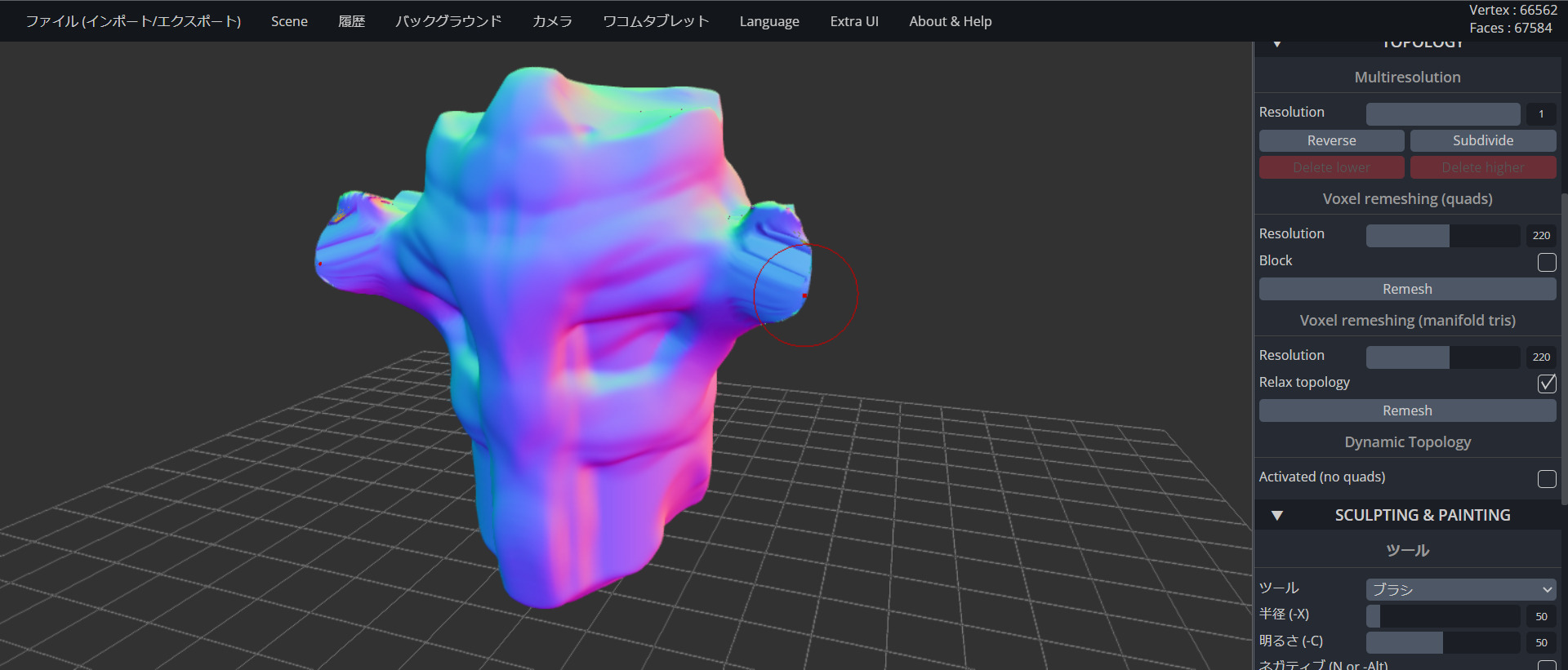This screenshot has height=670, width=1568.
Task: Click the Delete lower button
Action: pyautogui.click(x=1331, y=167)
